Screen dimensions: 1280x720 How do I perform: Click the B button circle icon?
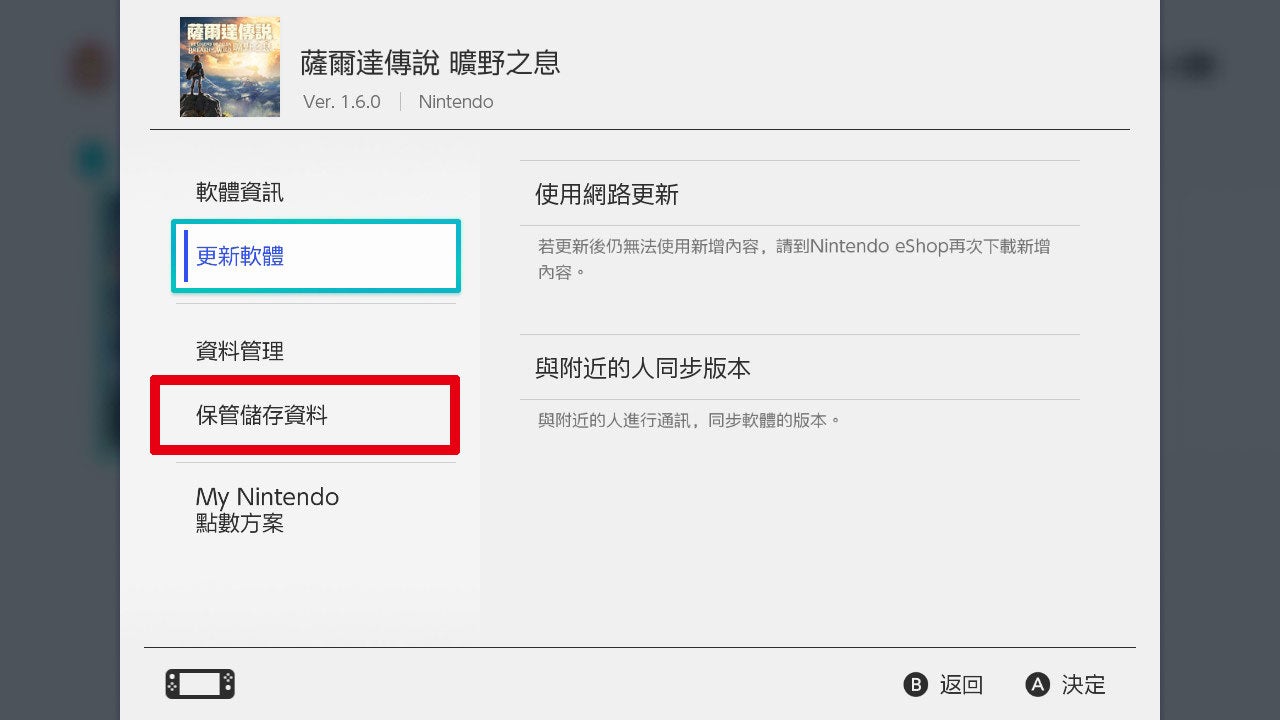916,685
